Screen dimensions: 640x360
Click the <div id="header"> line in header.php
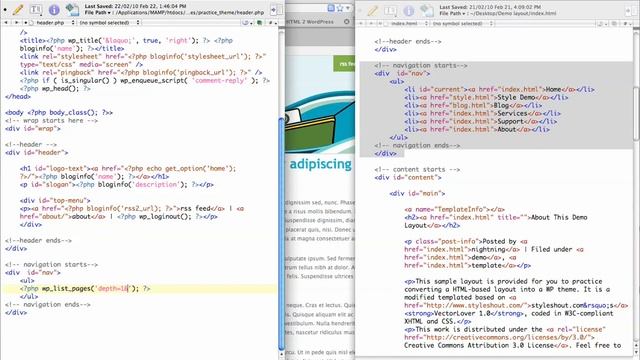coord(37,153)
